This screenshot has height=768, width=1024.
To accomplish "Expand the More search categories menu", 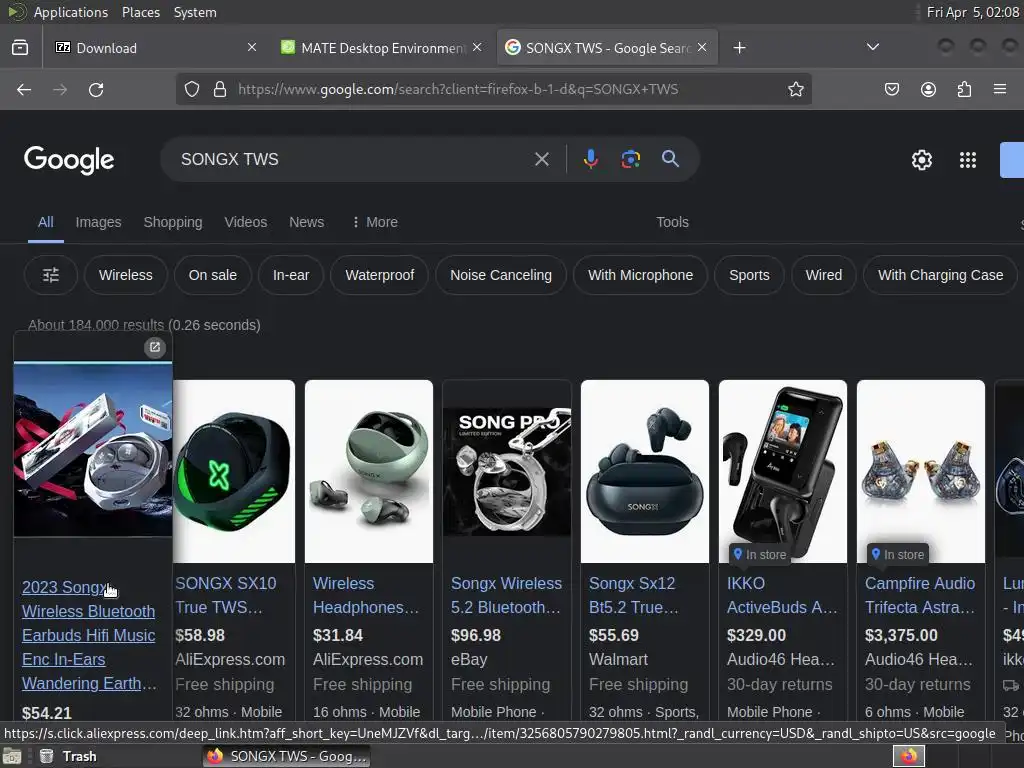I will (x=374, y=222).
